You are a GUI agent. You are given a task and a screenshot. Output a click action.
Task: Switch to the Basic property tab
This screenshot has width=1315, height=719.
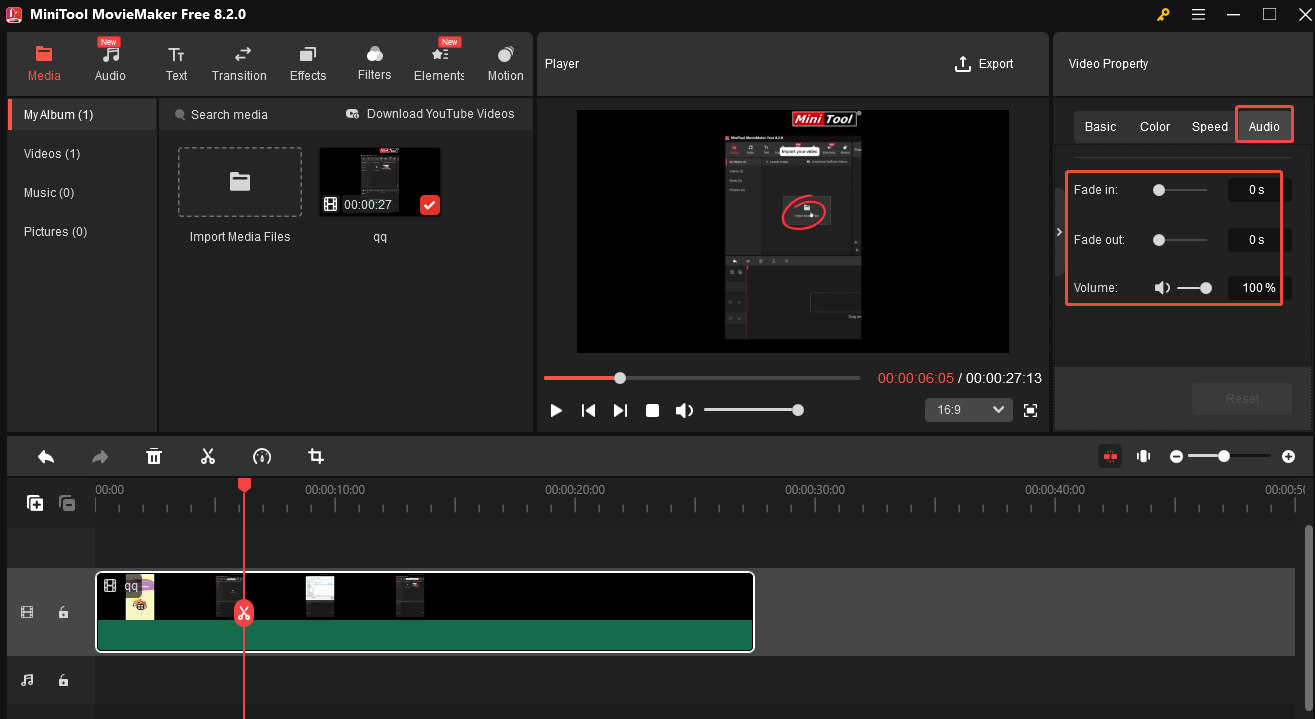(x=1100, y=127)
